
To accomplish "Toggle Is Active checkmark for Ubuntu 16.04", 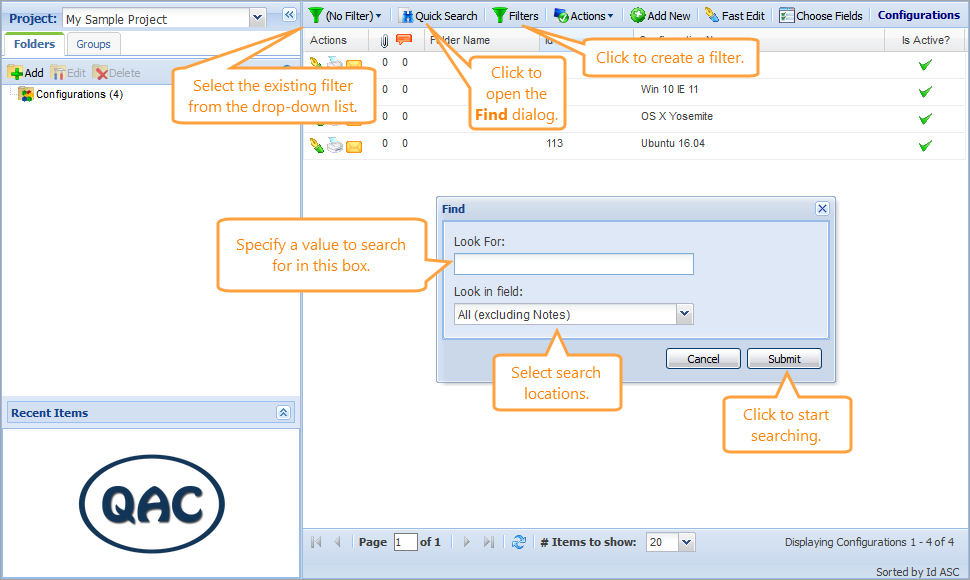I will [925, 144].
